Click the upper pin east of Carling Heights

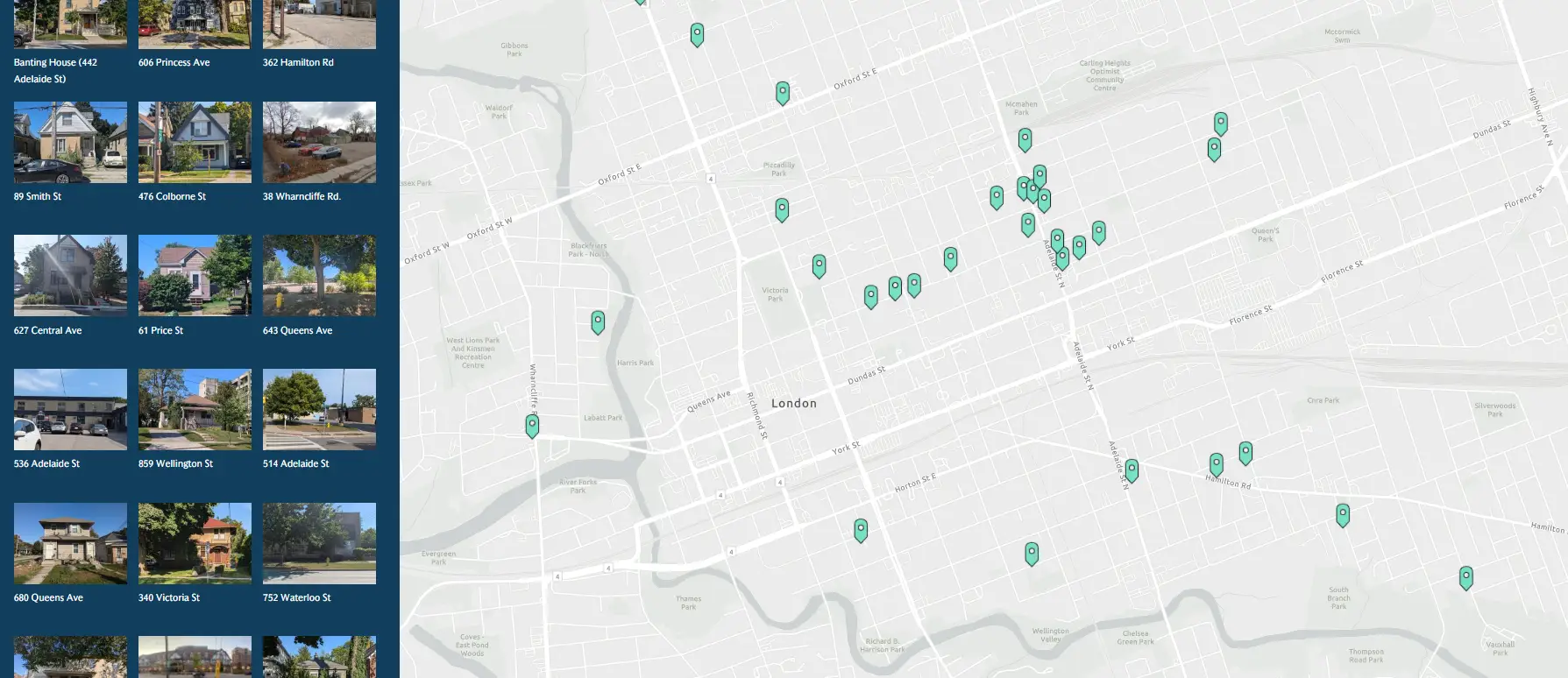[1220, 124]
